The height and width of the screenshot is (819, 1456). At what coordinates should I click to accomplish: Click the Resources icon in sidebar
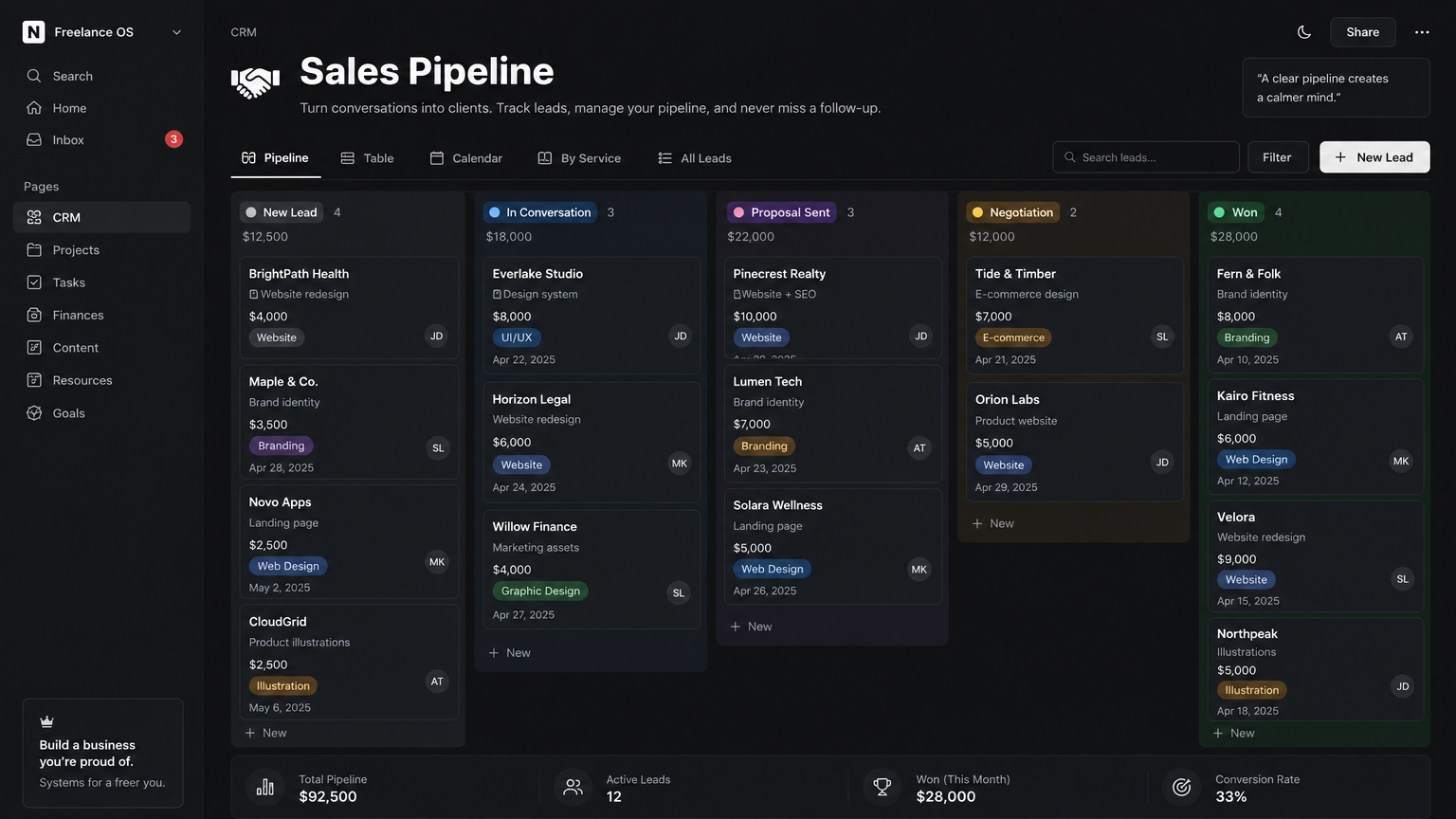coord(34,380)
